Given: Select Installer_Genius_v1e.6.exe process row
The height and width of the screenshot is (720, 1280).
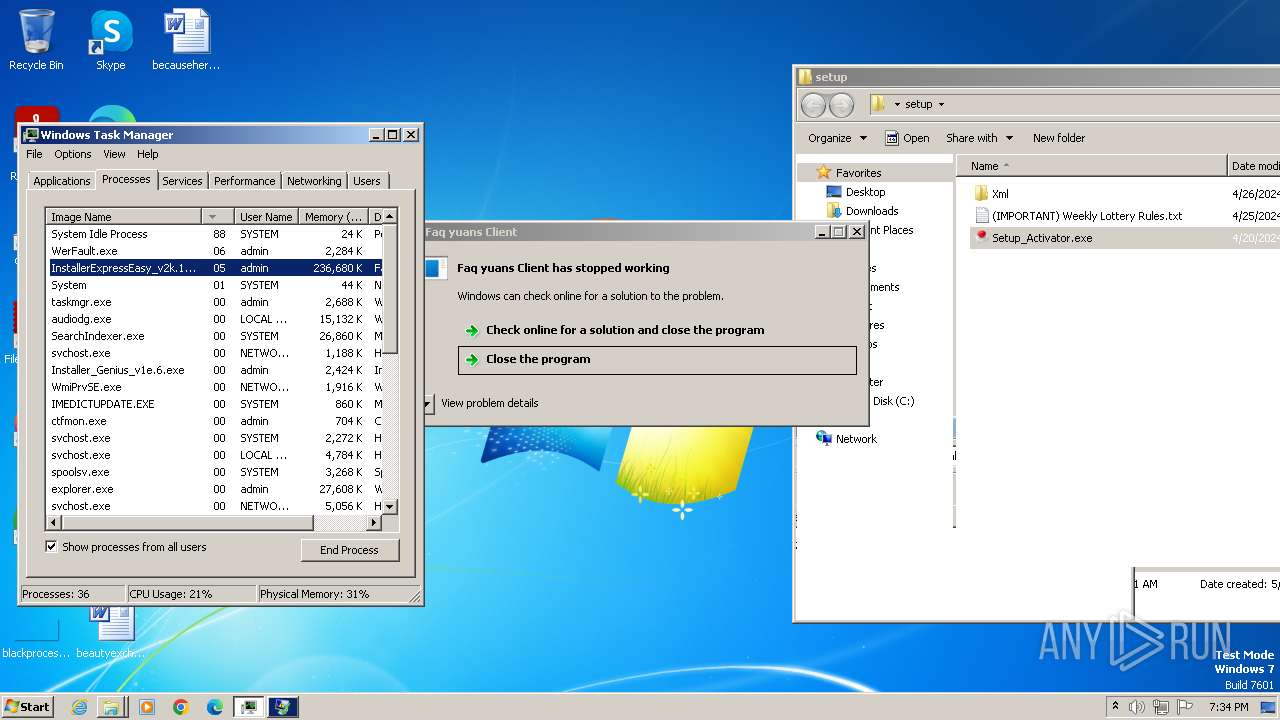Looking at the screenshot, I should (x=215, y=370).
